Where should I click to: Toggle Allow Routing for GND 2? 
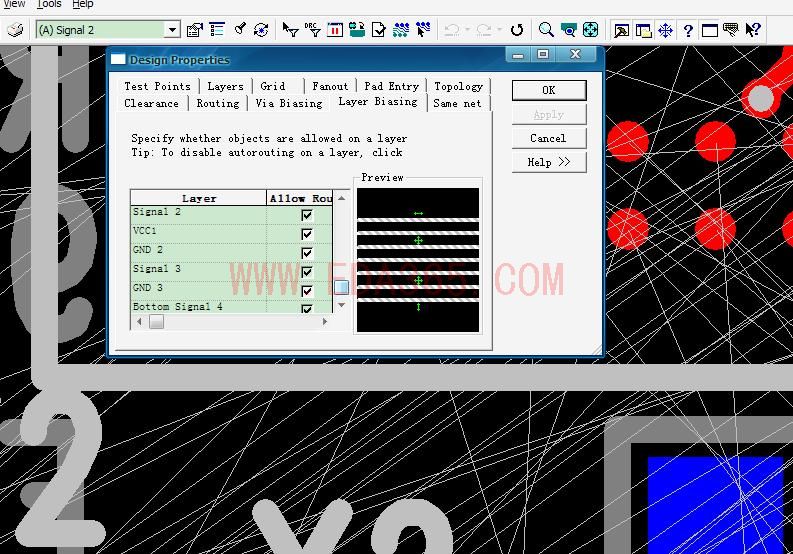coord(306,253)
